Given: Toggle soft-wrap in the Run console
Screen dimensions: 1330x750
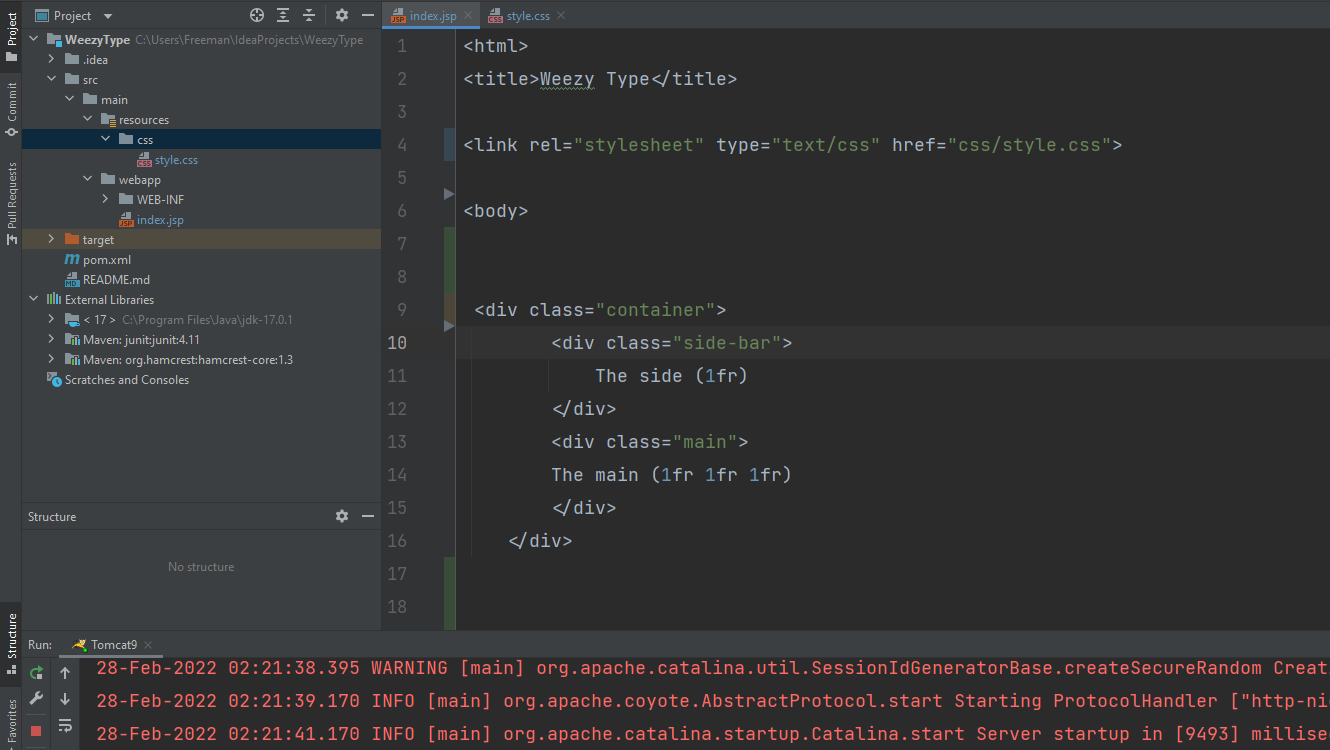Looking at the screenshot, I should point(65,725).
